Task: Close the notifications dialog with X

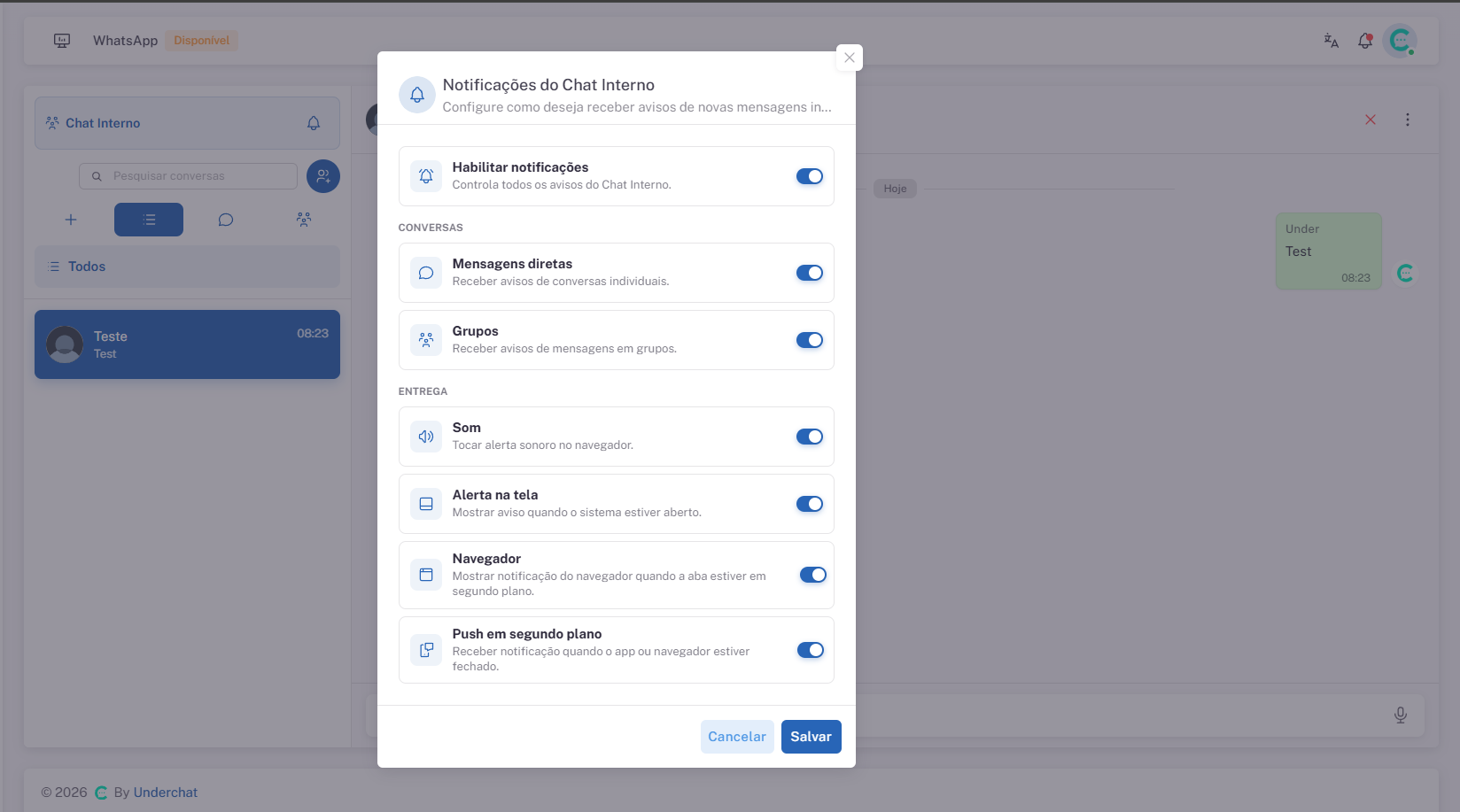Action: 850,58
